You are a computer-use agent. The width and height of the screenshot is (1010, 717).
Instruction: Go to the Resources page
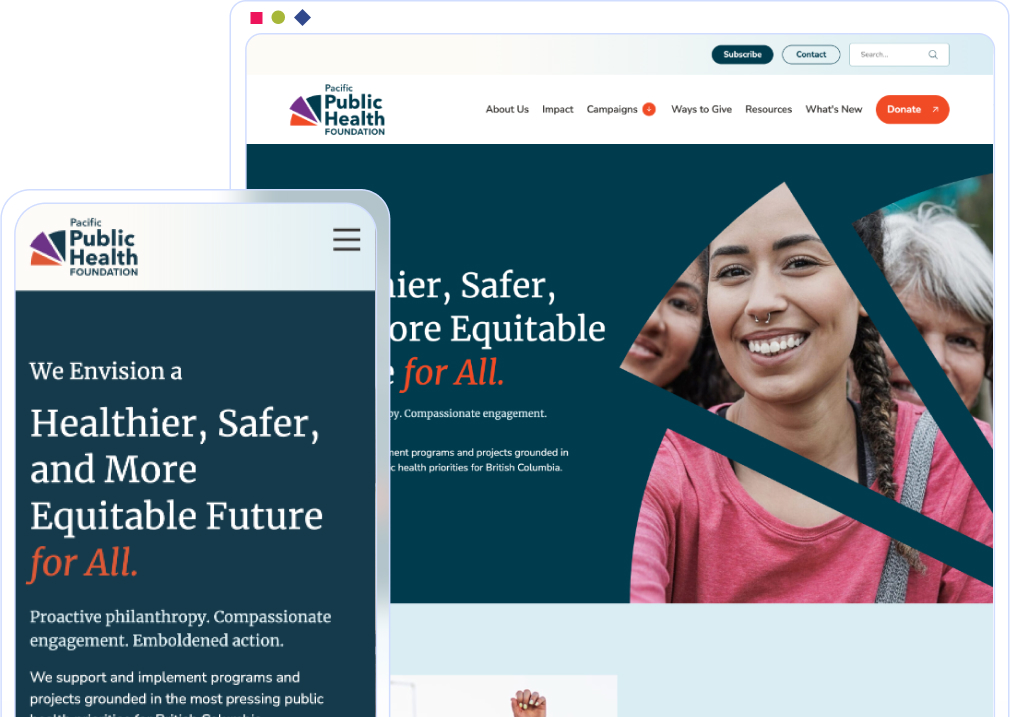(x=768, y=110)
